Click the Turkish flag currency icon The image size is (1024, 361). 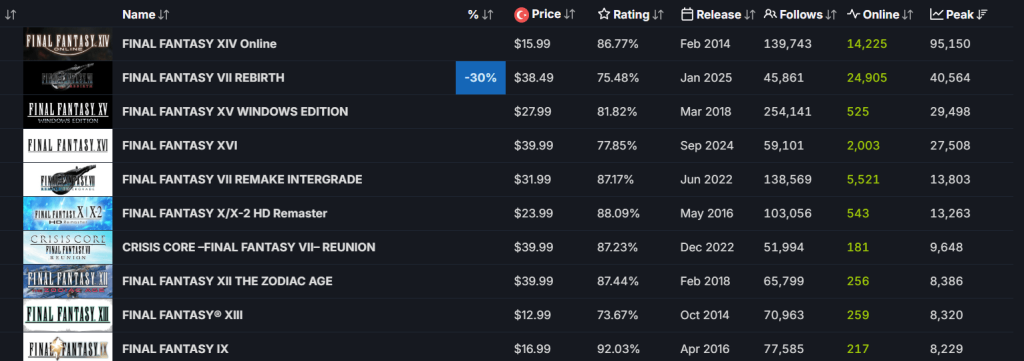(521, 14)
